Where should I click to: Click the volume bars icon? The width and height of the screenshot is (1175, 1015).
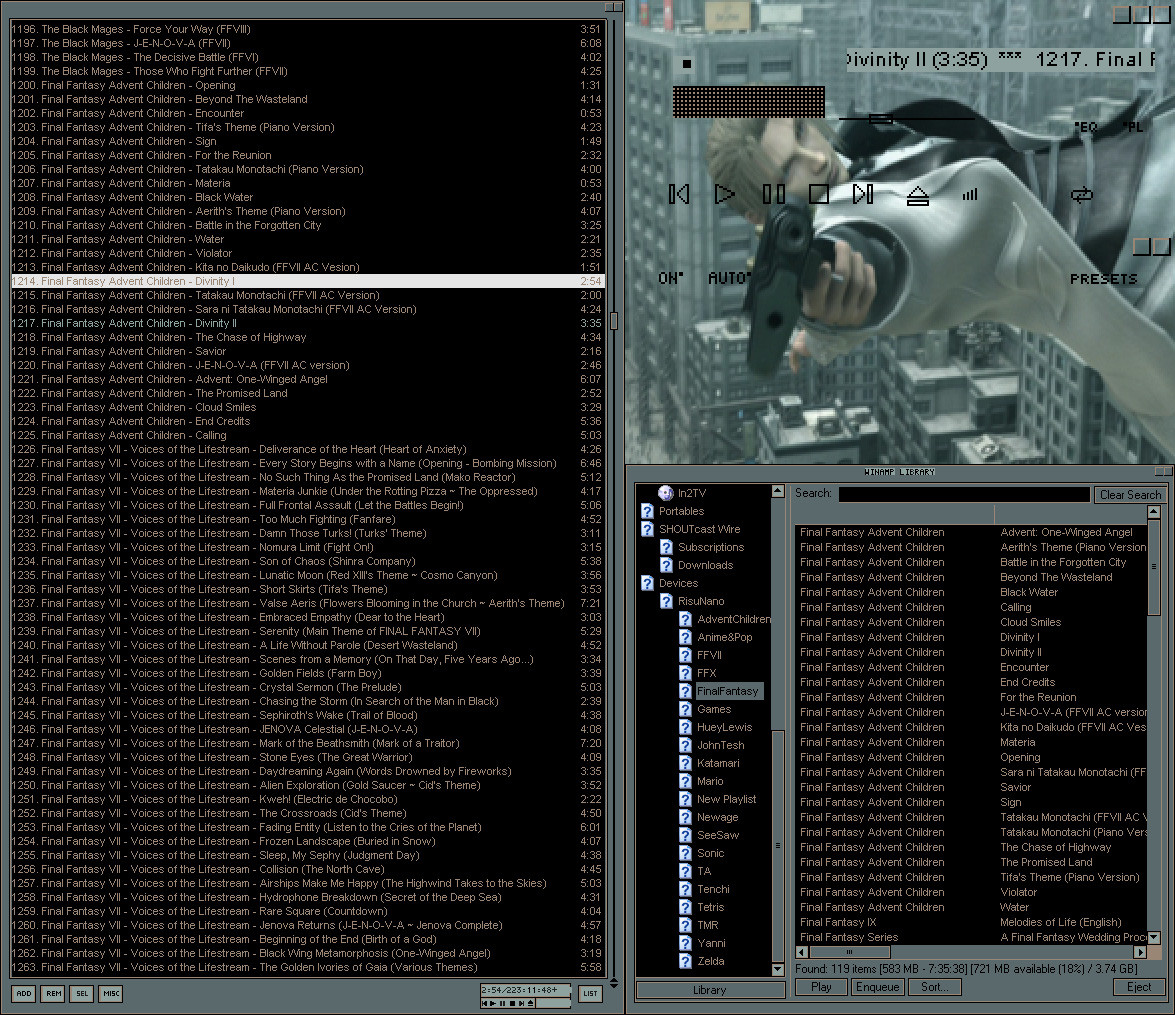(x=969, y=195)
